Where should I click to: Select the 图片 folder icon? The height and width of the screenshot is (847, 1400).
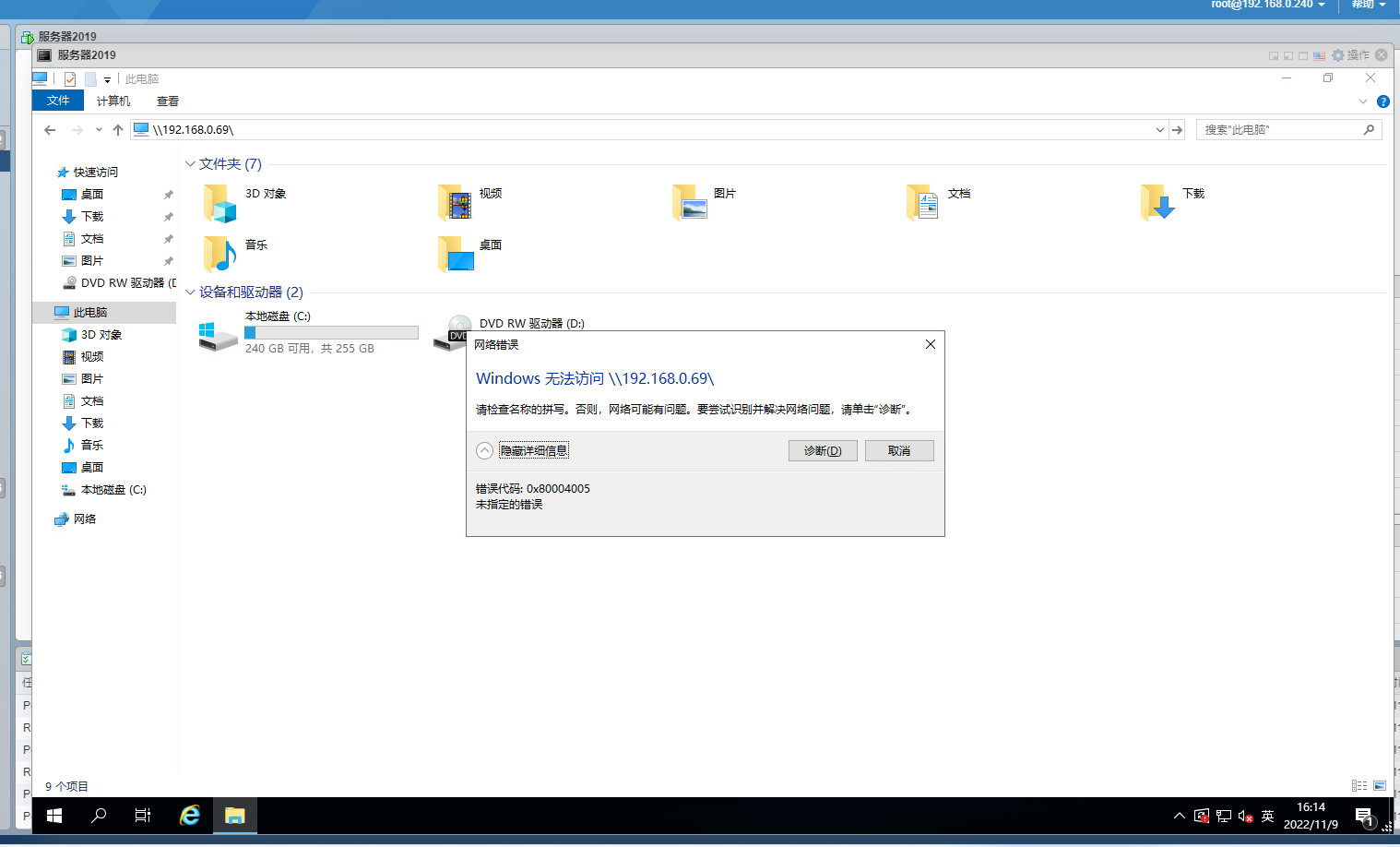[690, 202]
